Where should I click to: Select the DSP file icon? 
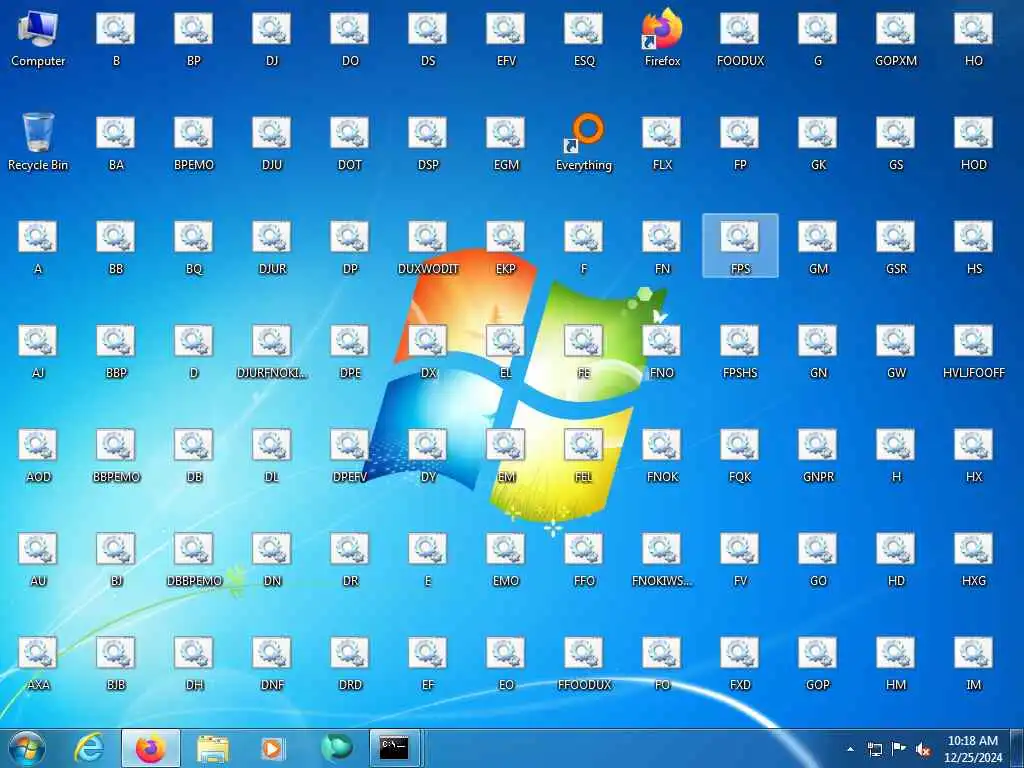coord(428,143)
